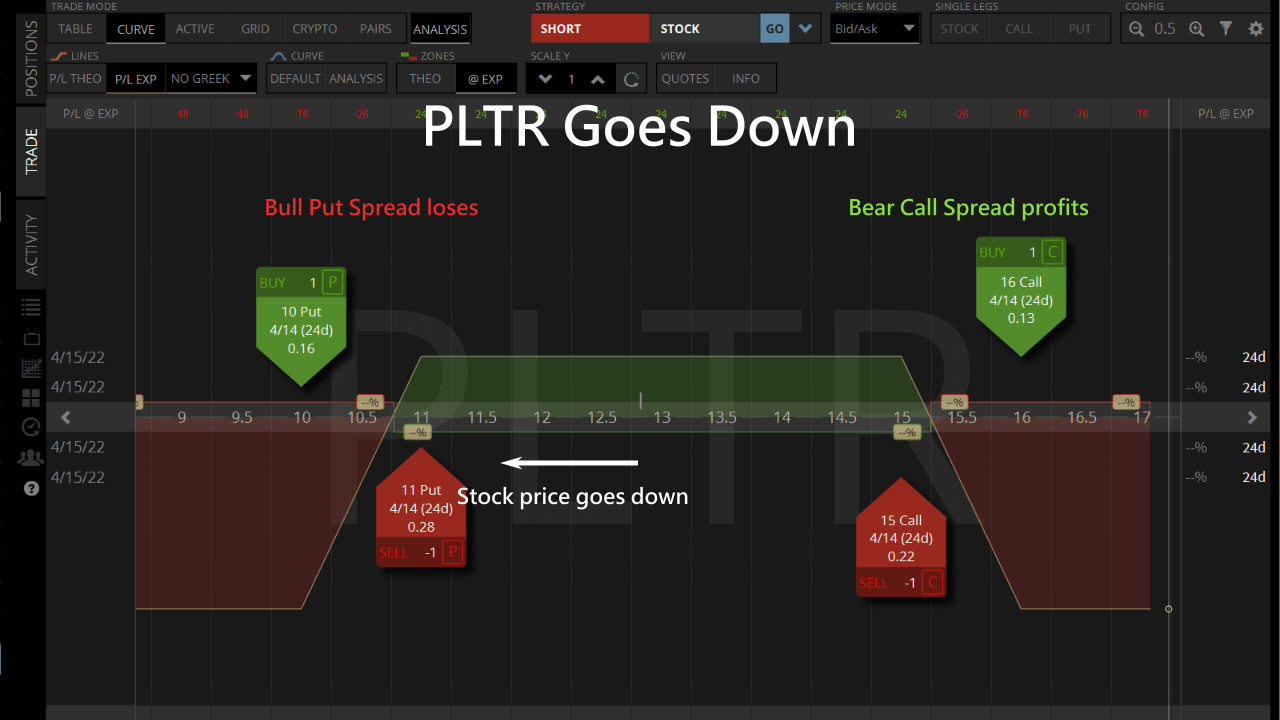This screenshot has height=720, width=1280.
Task: Open the config gear settings icon
Action: [1256, 29]
